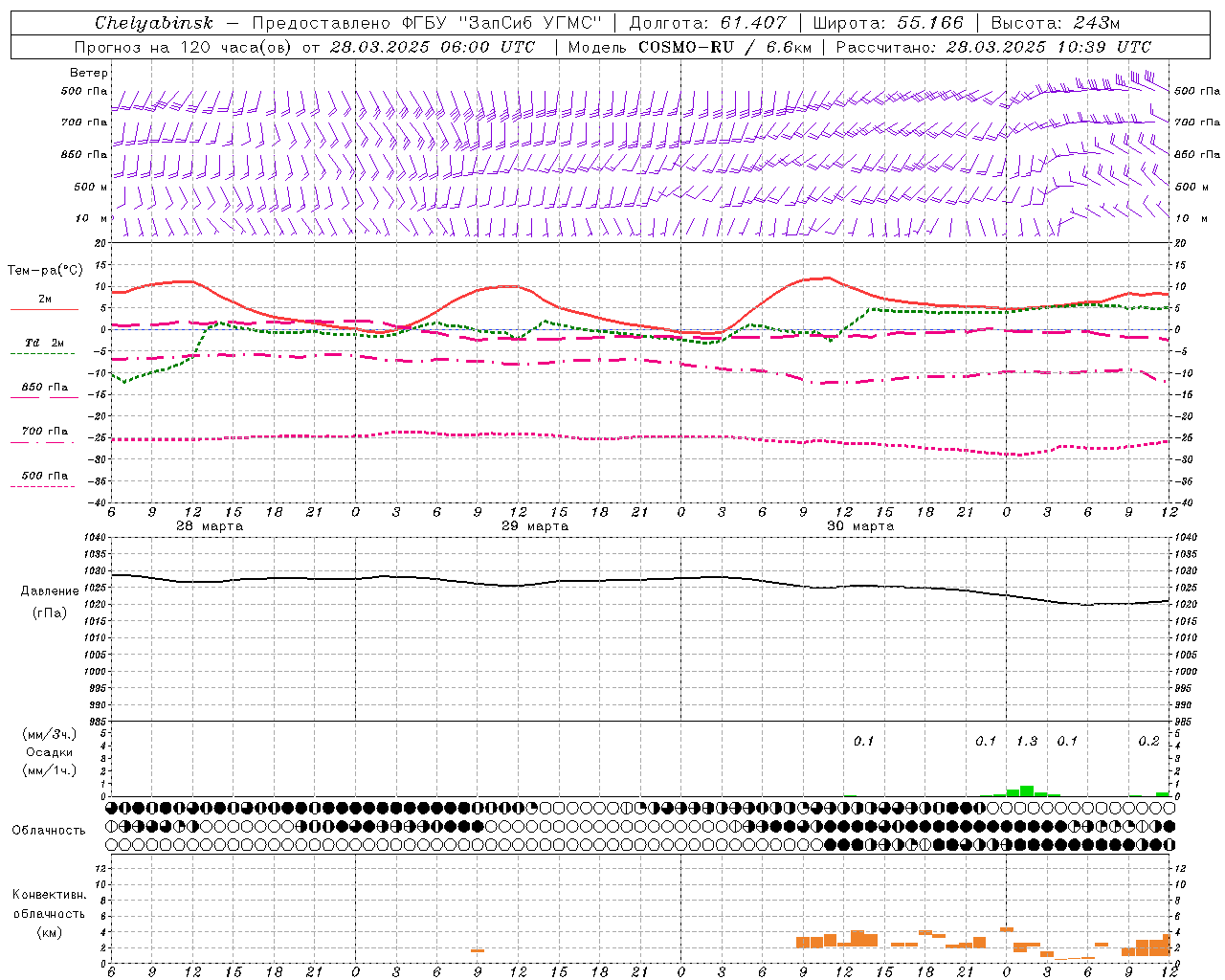Click the Конвективн. panel label
Image resolution: width=1225 pixels, height=980 pixels.
tap(50, 895)
